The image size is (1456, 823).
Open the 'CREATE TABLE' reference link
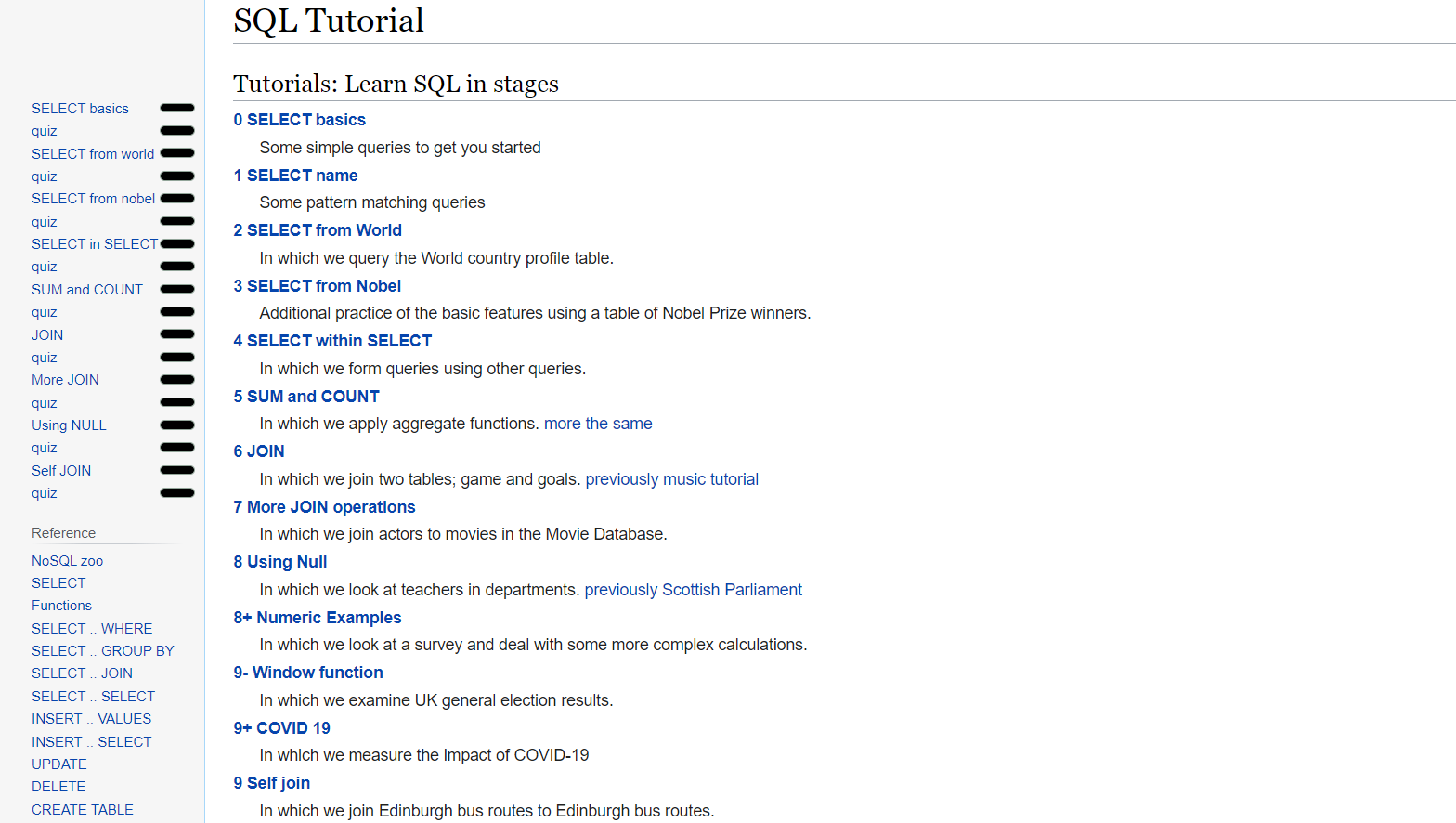[x=82, y=810]
